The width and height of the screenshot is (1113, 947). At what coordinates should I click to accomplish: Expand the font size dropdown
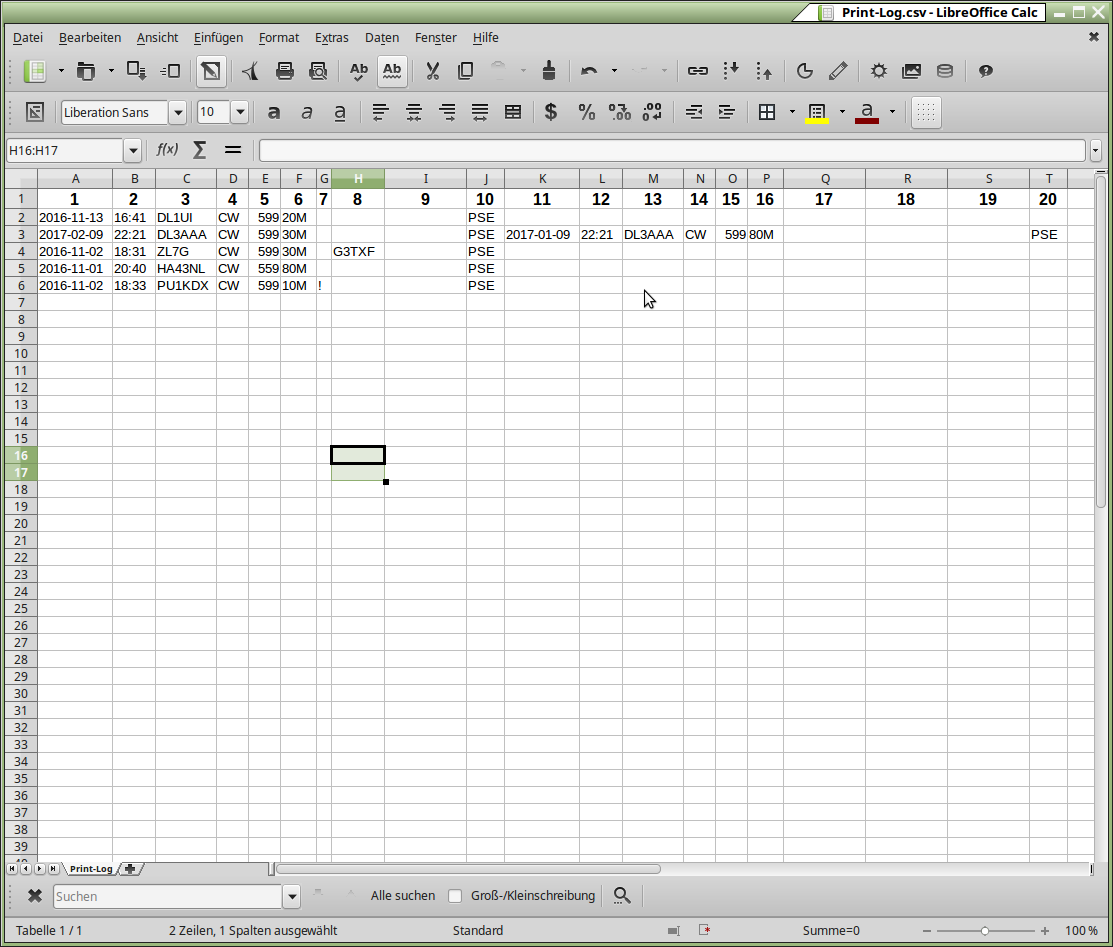click(x=239, y=112)
